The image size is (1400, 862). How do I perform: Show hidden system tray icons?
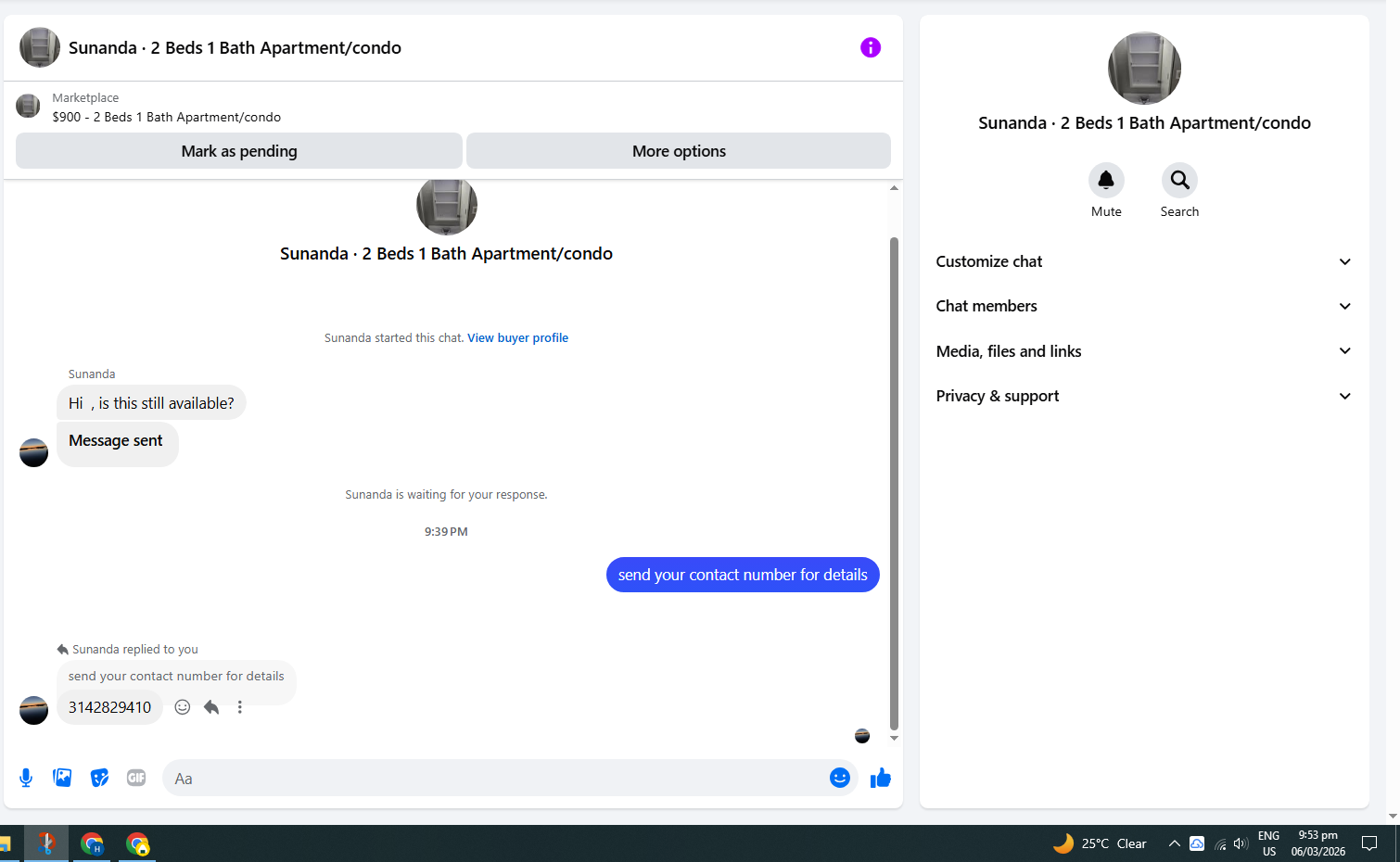coord(1174,843)
